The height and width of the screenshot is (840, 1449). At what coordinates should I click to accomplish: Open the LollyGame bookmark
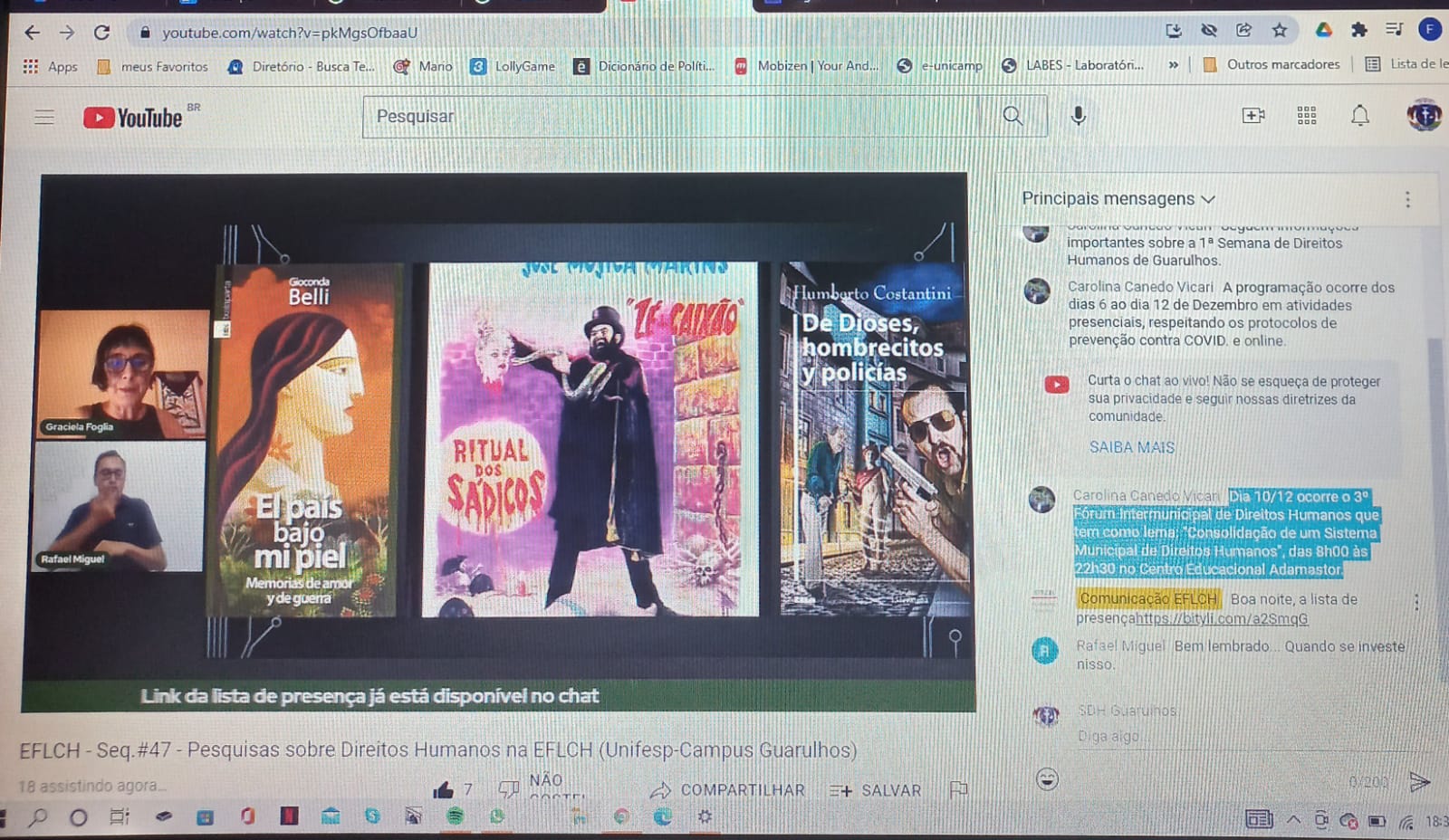point(513,66)
